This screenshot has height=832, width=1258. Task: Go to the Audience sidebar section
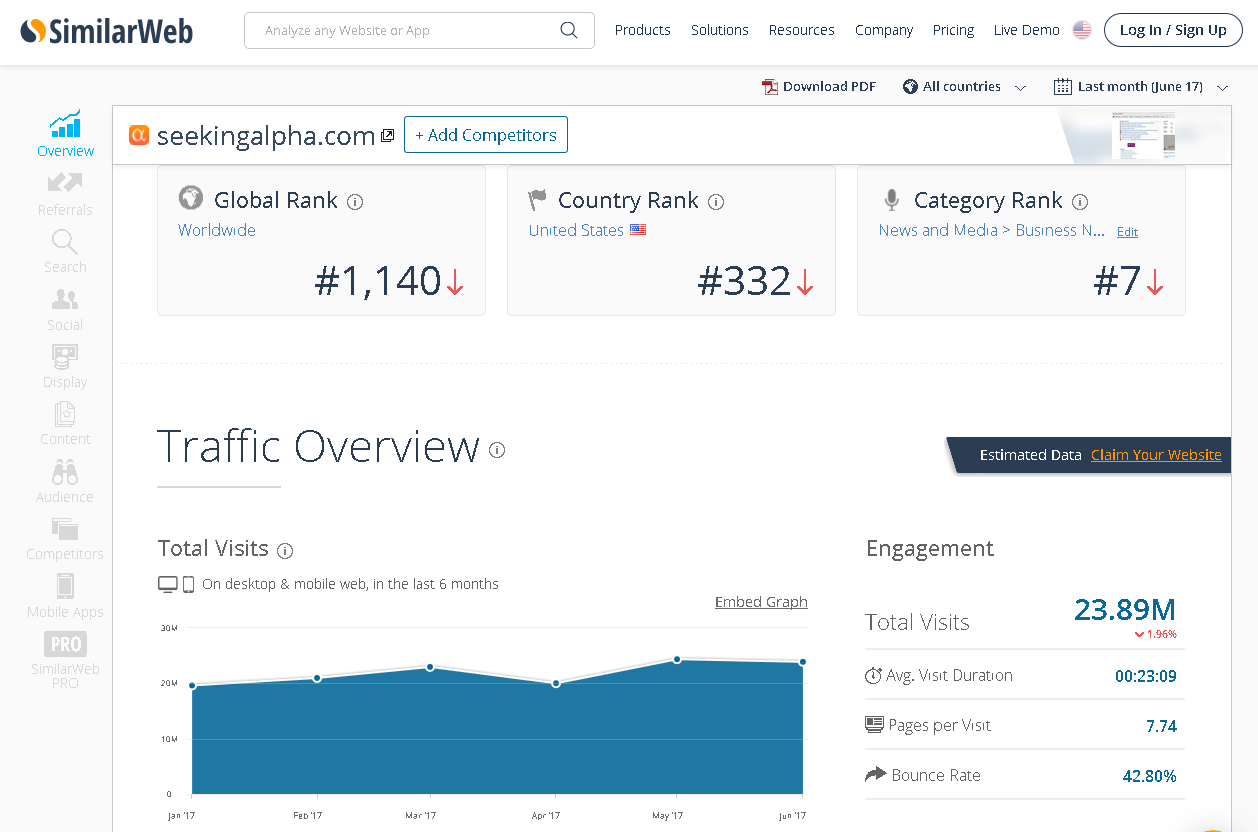65,481
